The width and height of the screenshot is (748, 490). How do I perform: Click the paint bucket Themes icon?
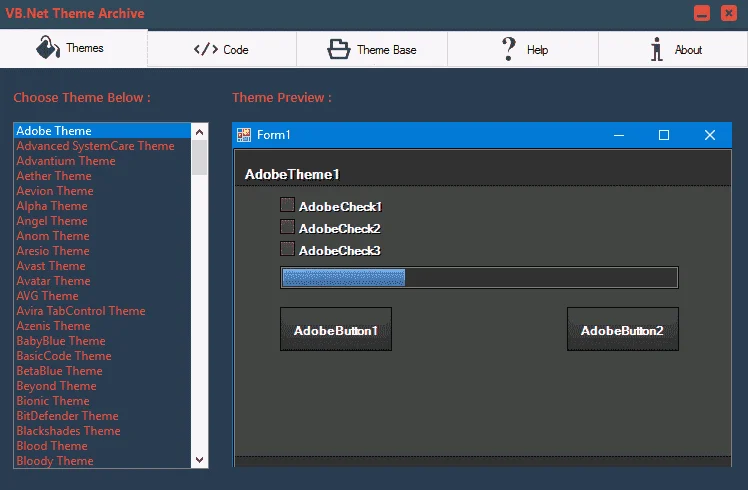tap(48, 47)
